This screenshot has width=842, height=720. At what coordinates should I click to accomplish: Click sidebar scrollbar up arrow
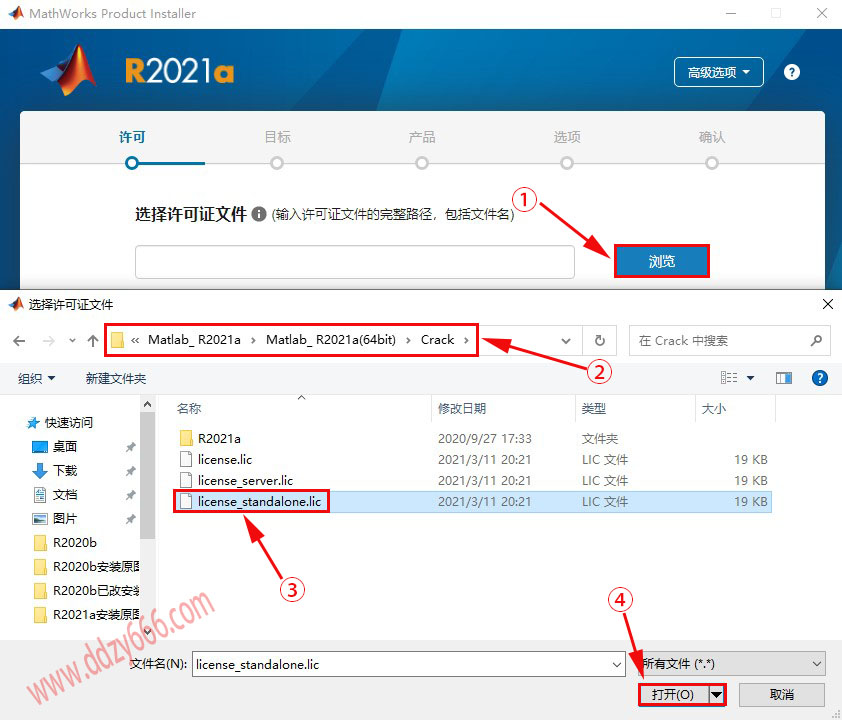148,404
